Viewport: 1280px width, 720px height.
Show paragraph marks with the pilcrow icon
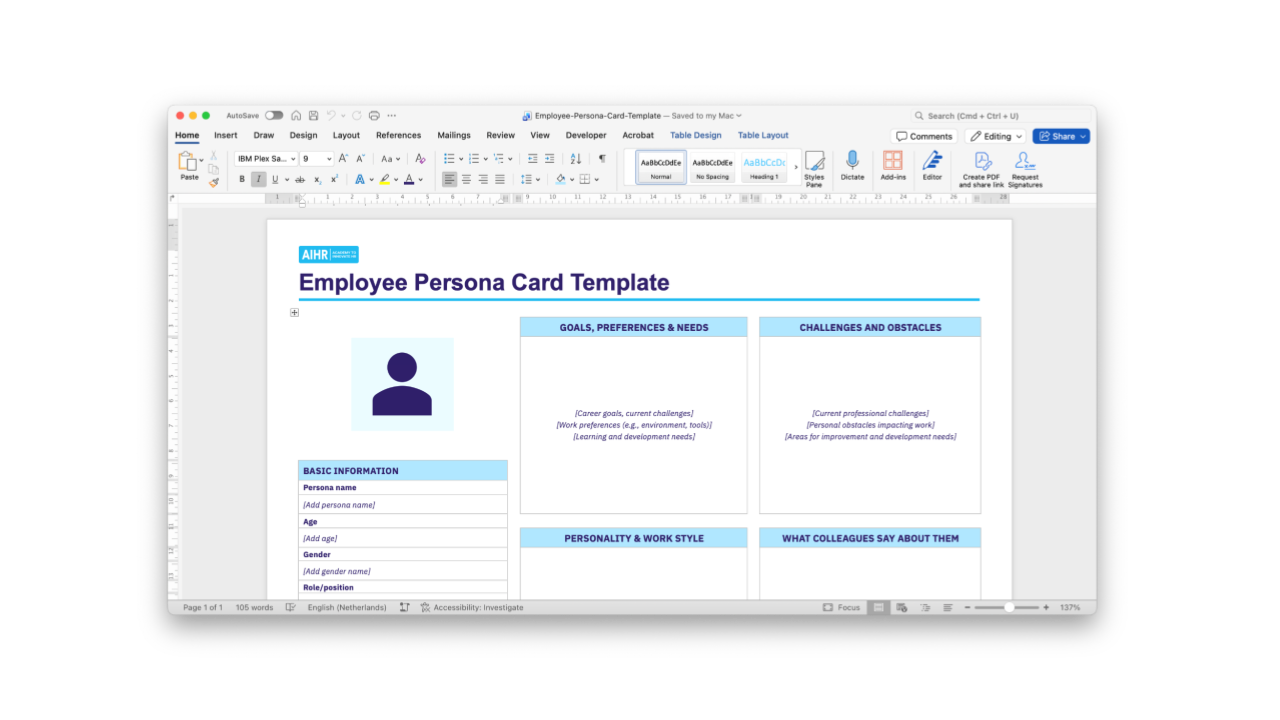coord(602,159)
